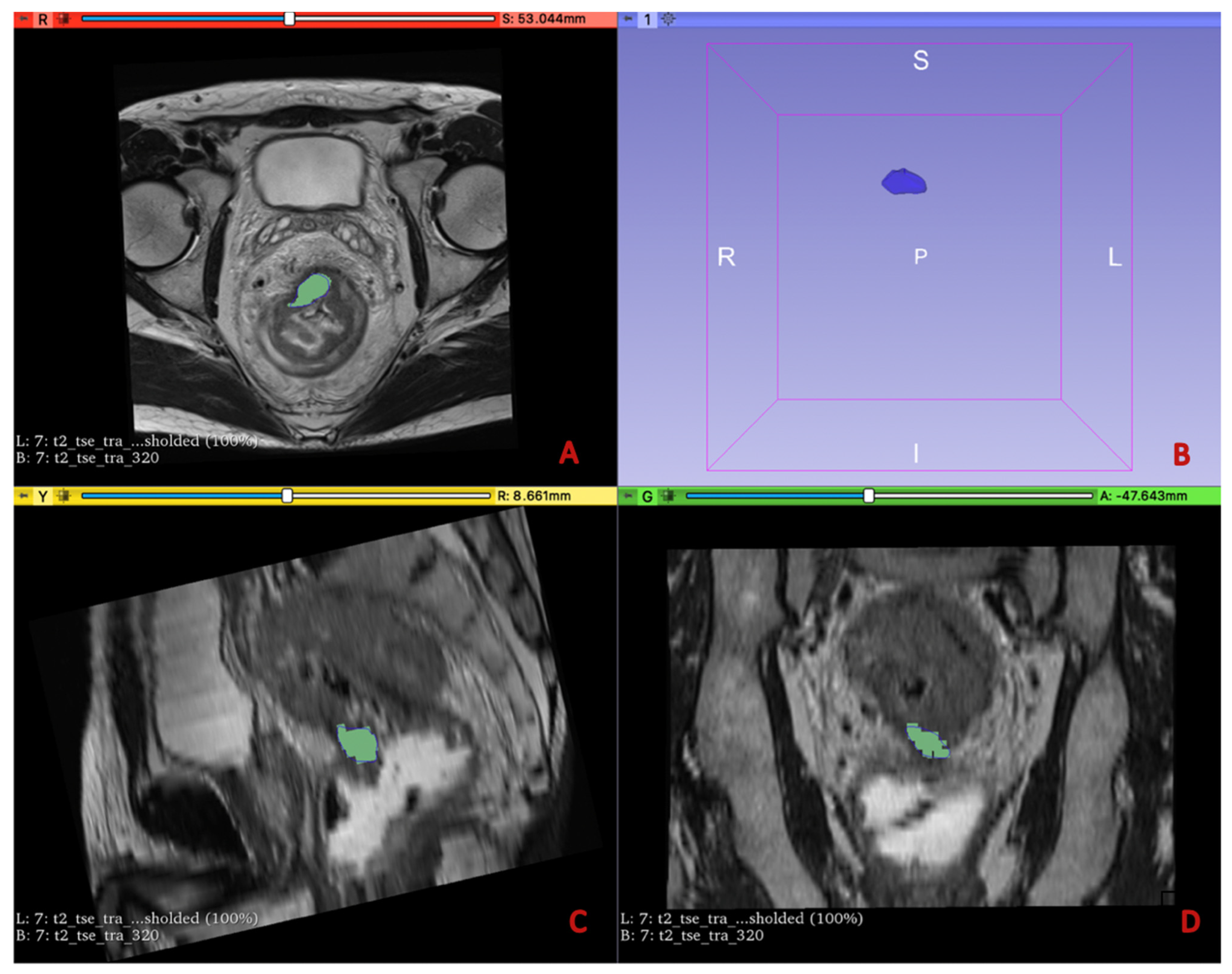Open the 3D view's 1 label menu
The height and width of the screenshot is (974, 1232).
pos(647,19)
